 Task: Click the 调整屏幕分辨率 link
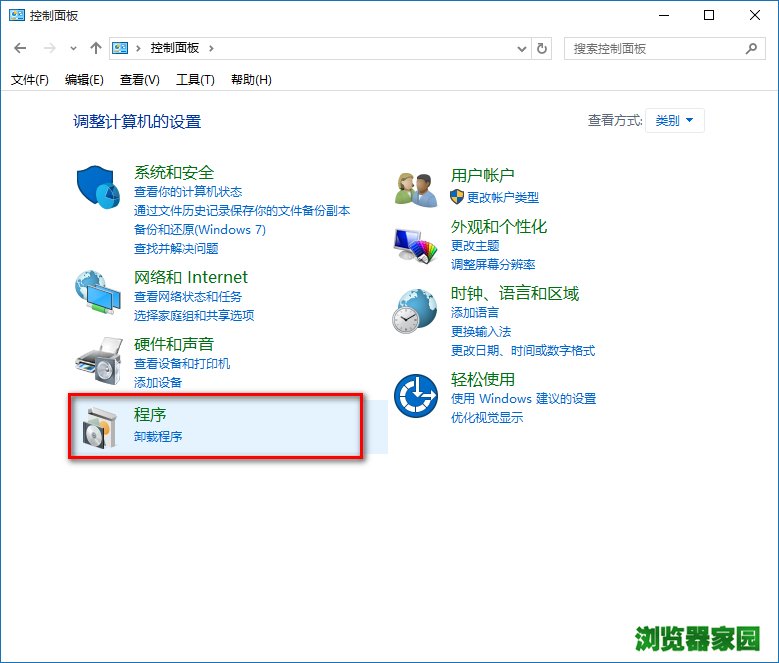(x=493, y=264)
